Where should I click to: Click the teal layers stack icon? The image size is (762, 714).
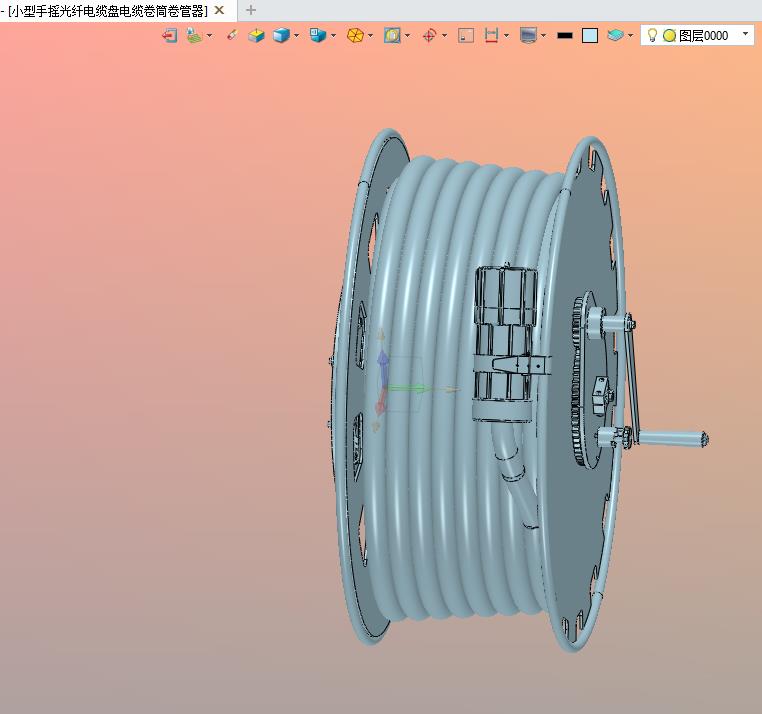pyautogui.click(x=615, y=35)
